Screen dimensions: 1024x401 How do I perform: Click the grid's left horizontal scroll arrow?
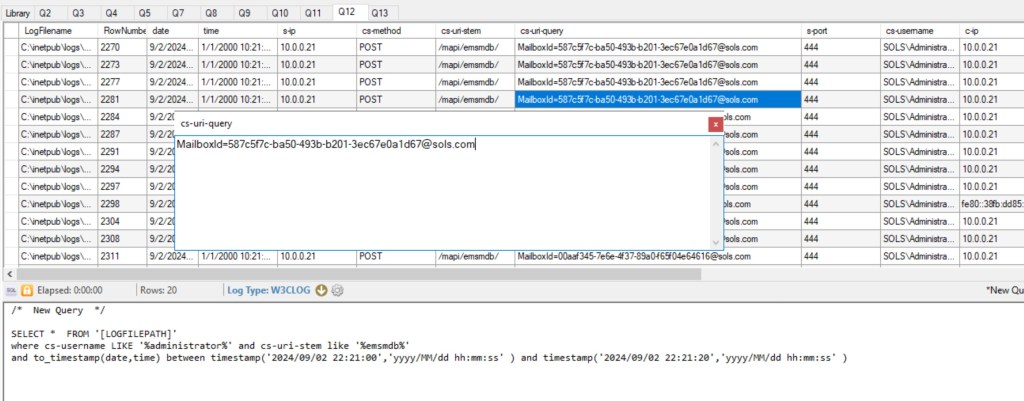[9, 273]
